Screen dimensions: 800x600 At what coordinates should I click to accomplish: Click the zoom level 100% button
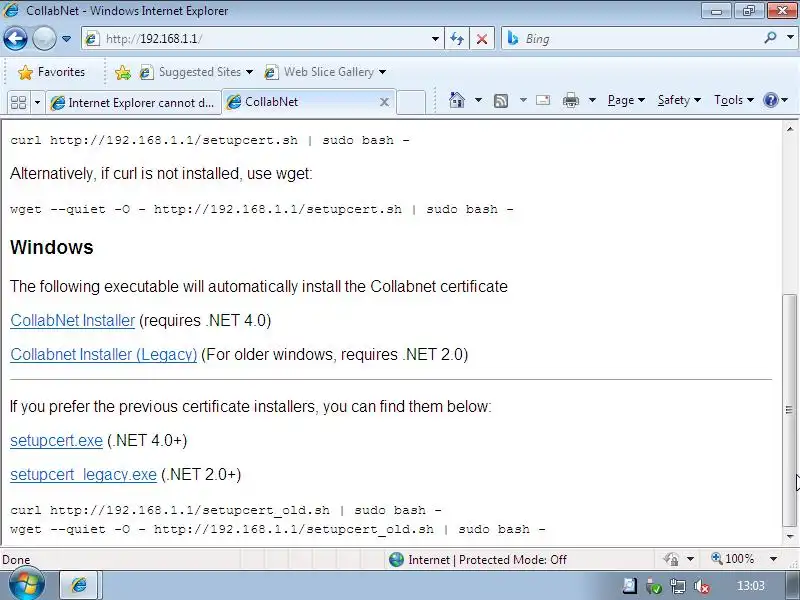pyautogui.click(x=732, y=559)
